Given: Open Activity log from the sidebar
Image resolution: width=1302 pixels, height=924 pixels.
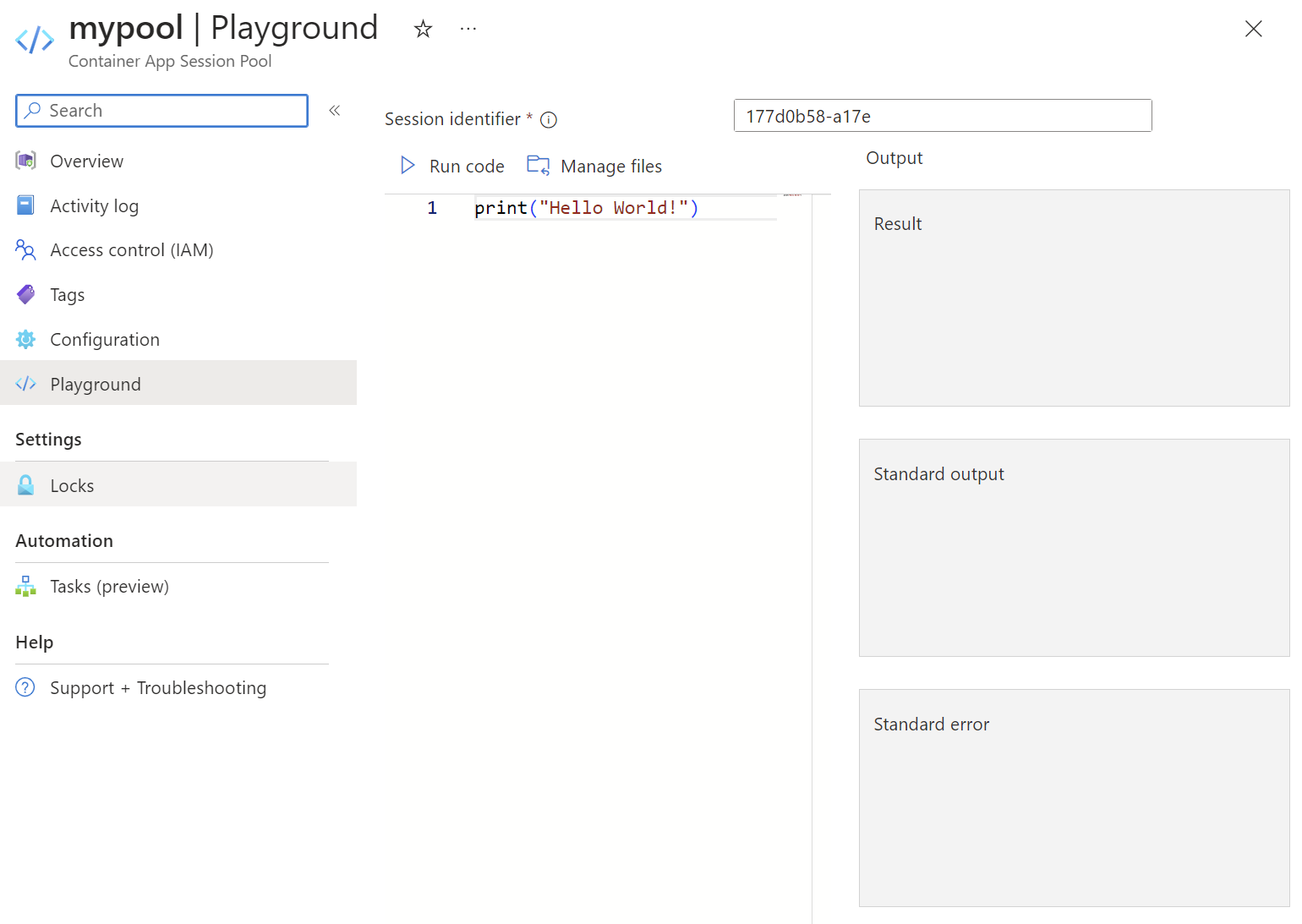Looking at the screenshot, I should point(94,206).
